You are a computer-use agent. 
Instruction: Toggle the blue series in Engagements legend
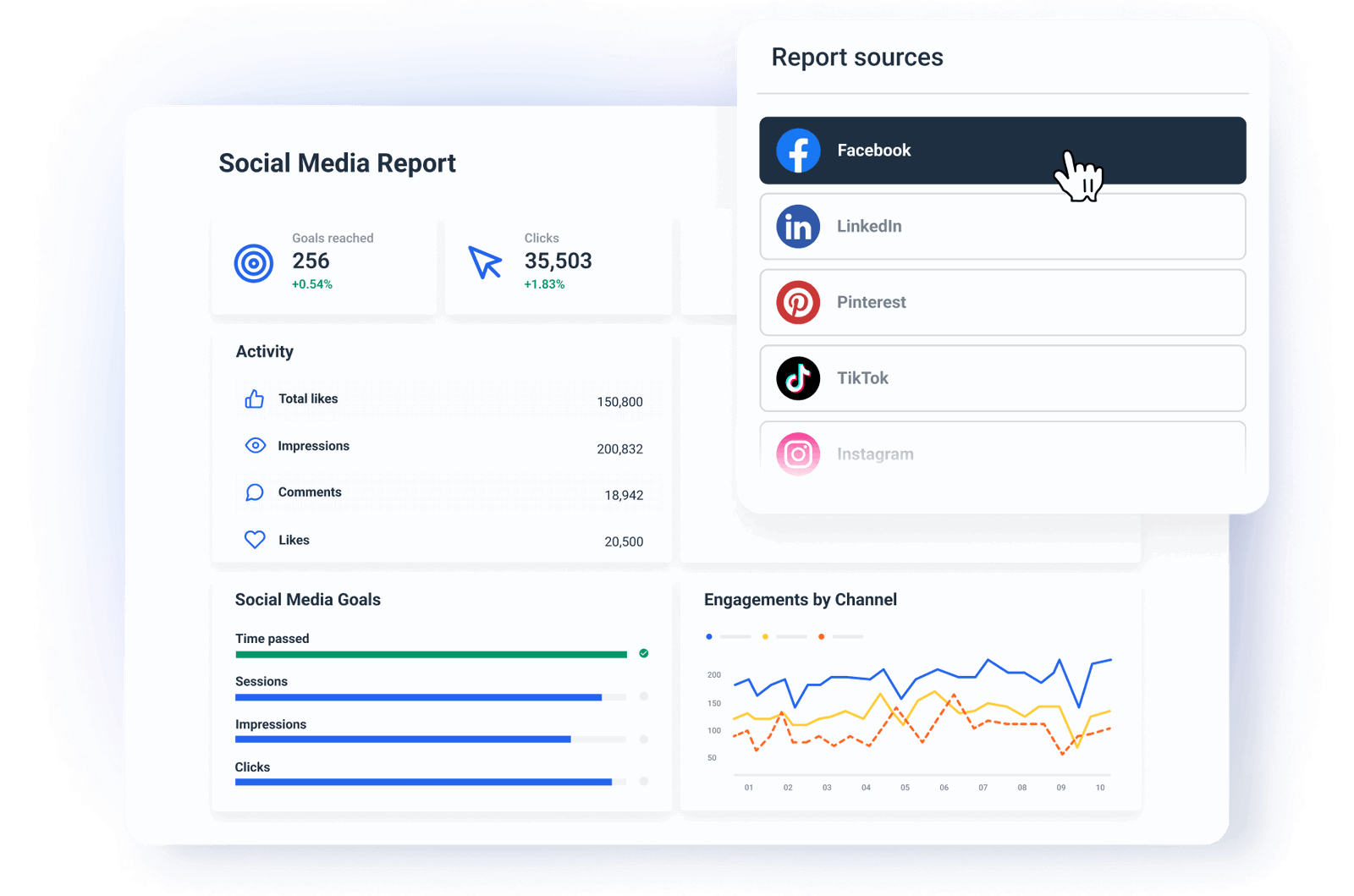point(709,636)
